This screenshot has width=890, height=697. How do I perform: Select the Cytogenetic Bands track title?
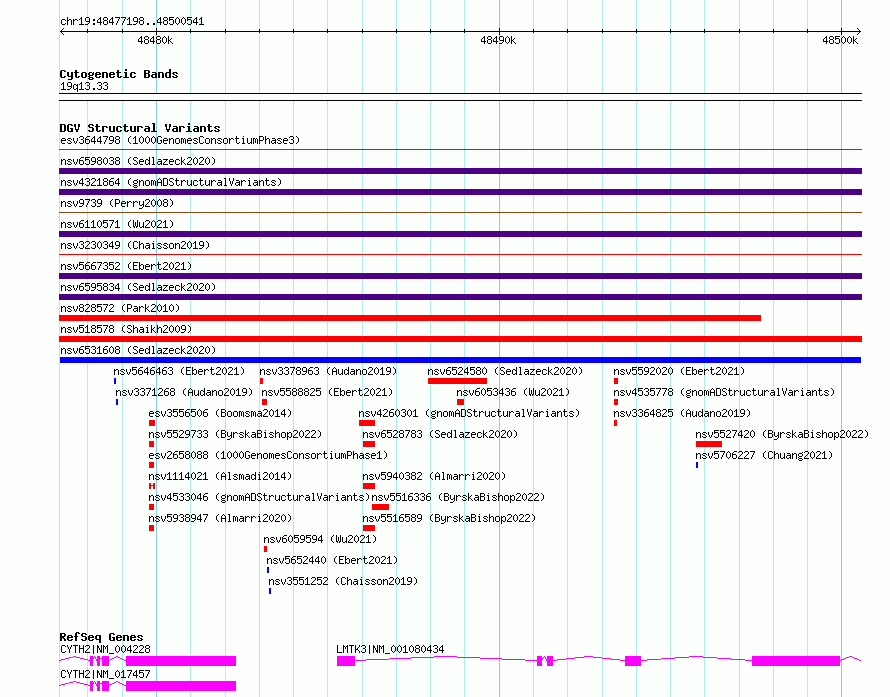pos(119,74)
